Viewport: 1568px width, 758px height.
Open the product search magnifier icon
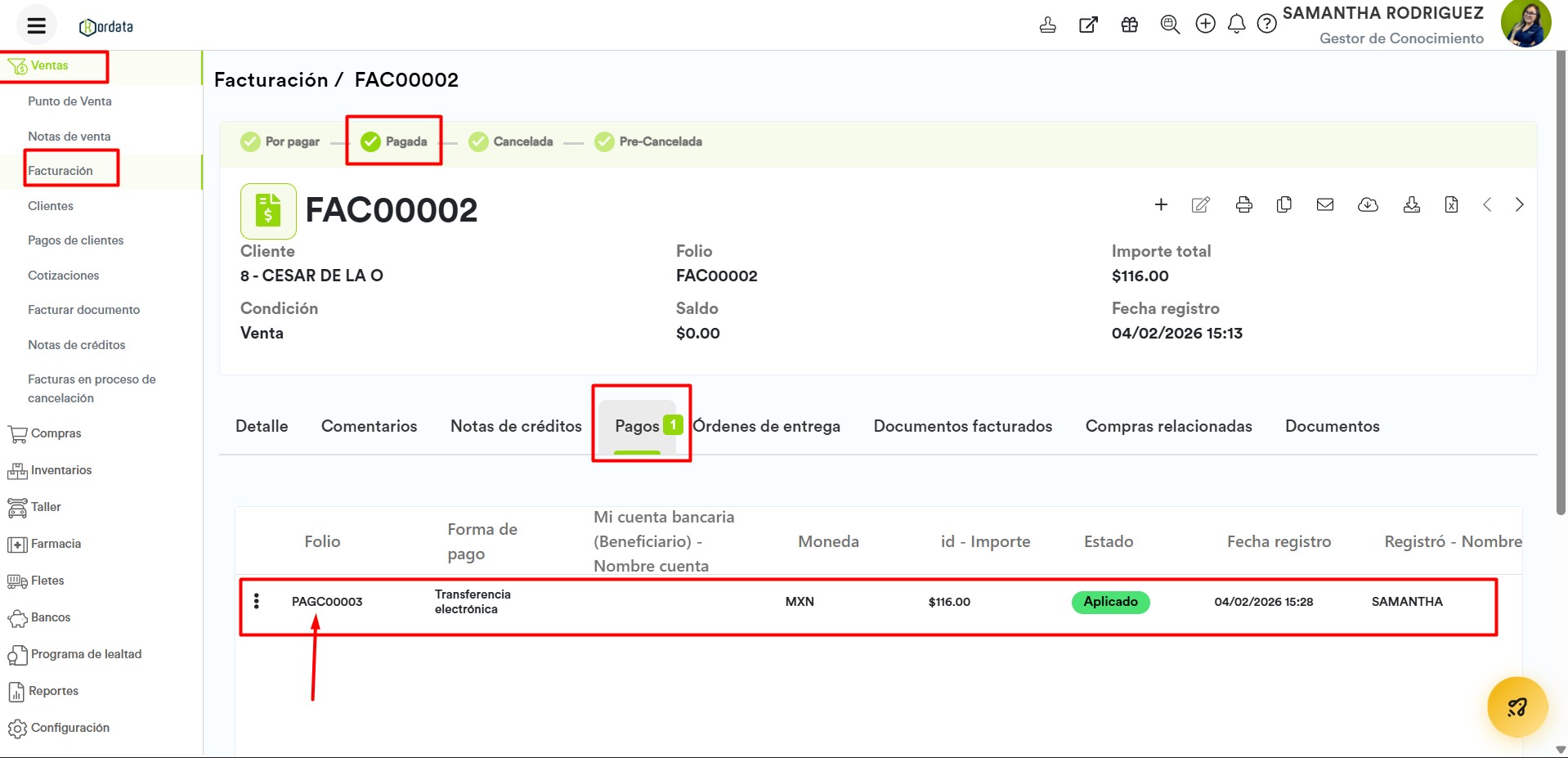click(1170, 25)
